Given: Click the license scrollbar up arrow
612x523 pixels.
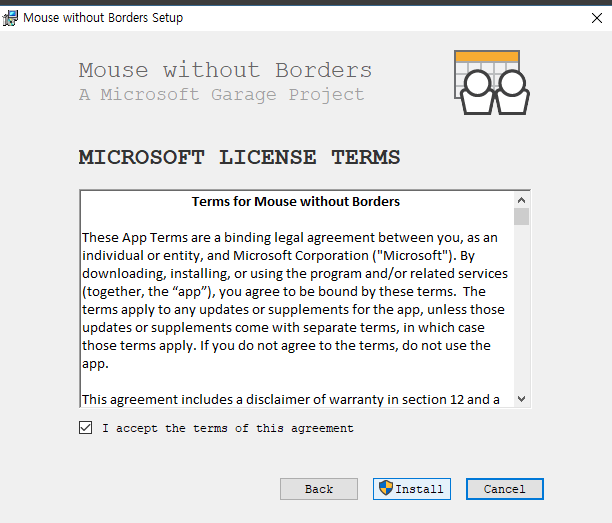Looking at the screenshot, I should click(521, 200).
